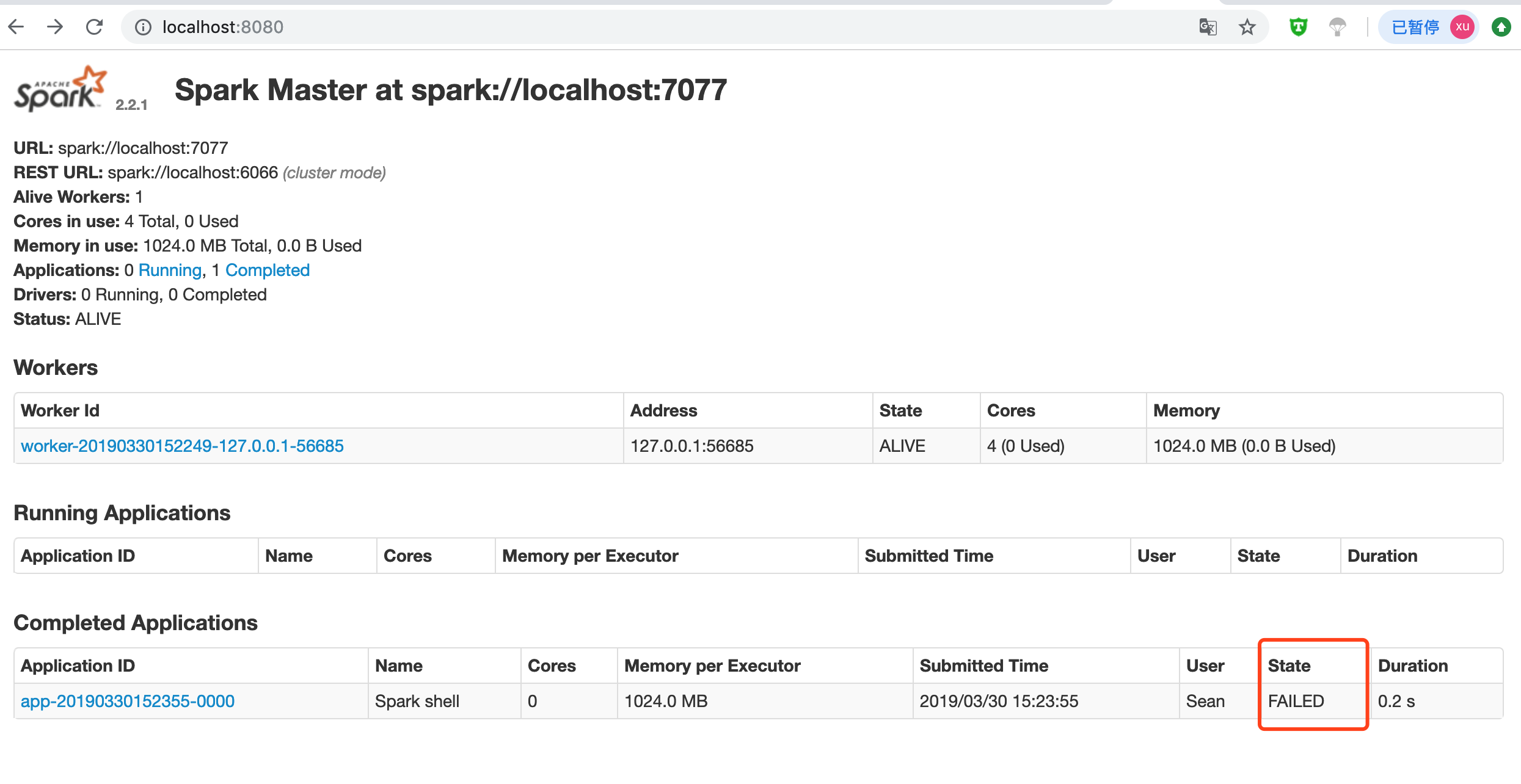Click the site info icon in address bar

pos(143,27)
